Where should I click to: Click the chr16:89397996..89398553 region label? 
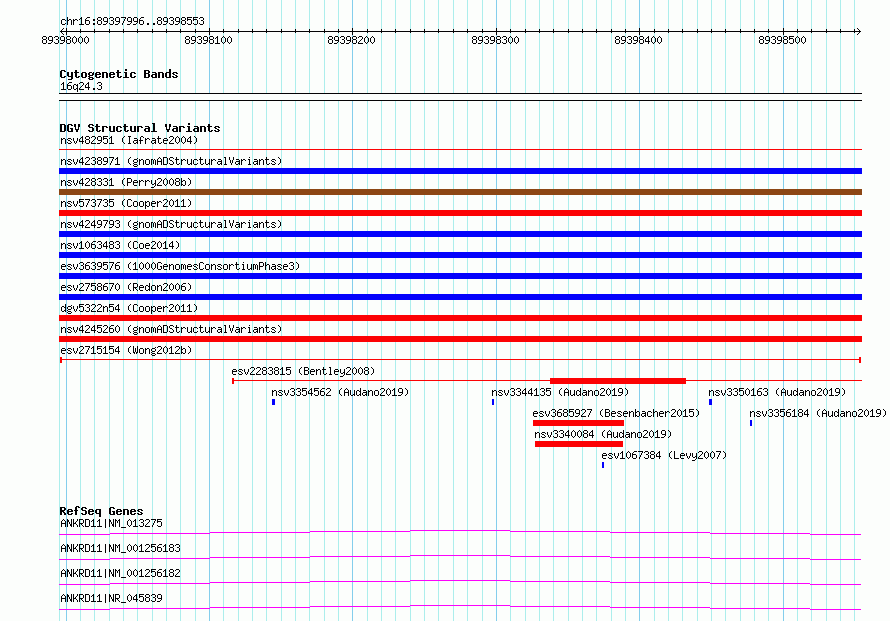tap(132, 21)
